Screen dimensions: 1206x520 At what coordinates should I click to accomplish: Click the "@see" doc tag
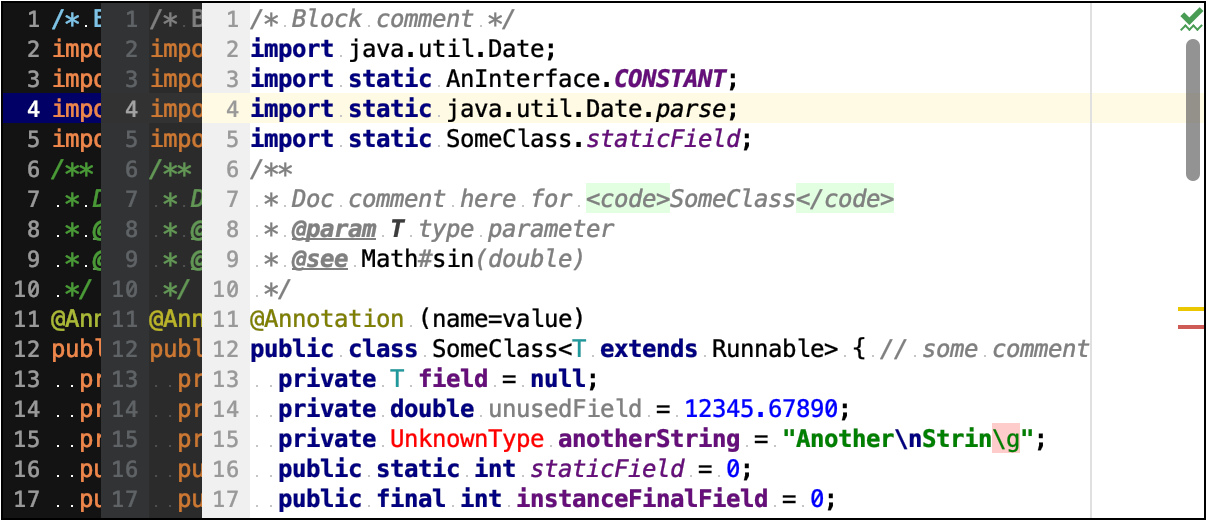click(x=320, y=259)
